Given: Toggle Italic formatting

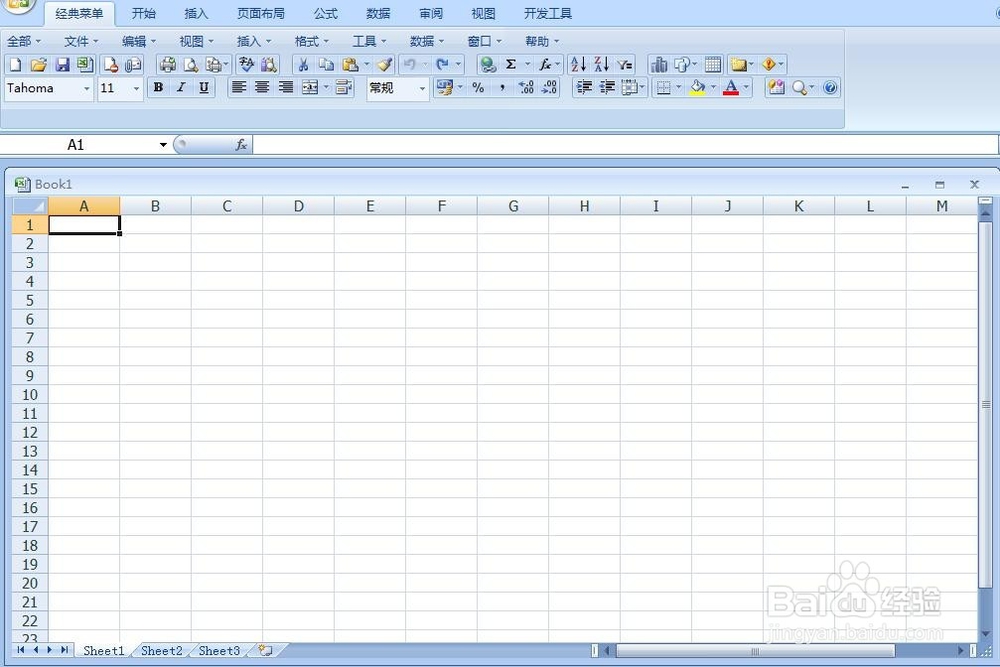Looking at the screenshot, I should (181, 88).
